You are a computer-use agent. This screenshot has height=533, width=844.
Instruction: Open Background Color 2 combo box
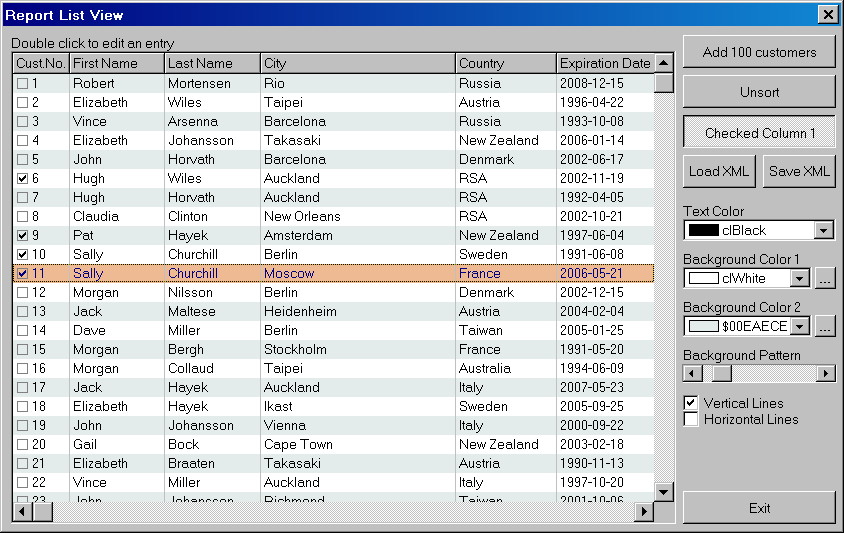click(x=800, y=326)
